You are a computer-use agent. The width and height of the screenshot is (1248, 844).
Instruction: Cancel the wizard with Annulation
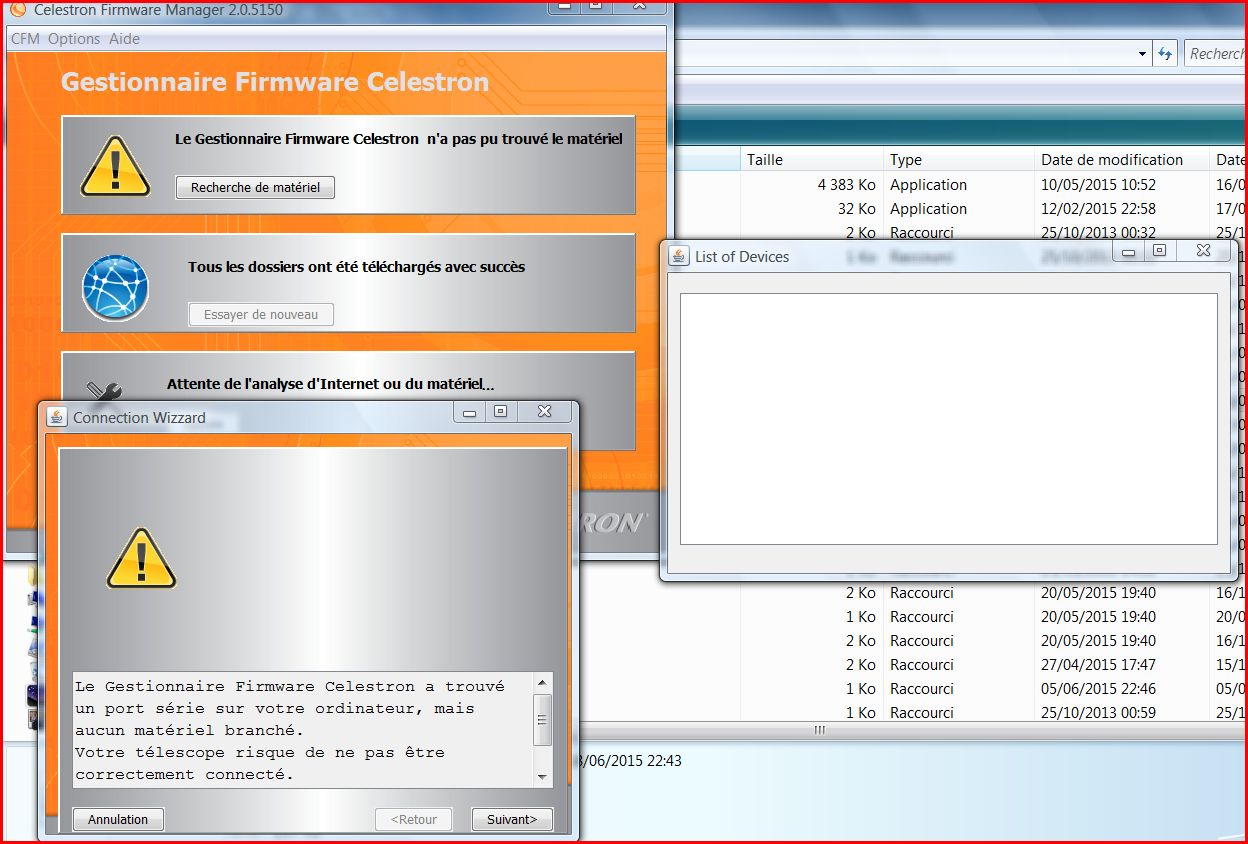[118, 819]
